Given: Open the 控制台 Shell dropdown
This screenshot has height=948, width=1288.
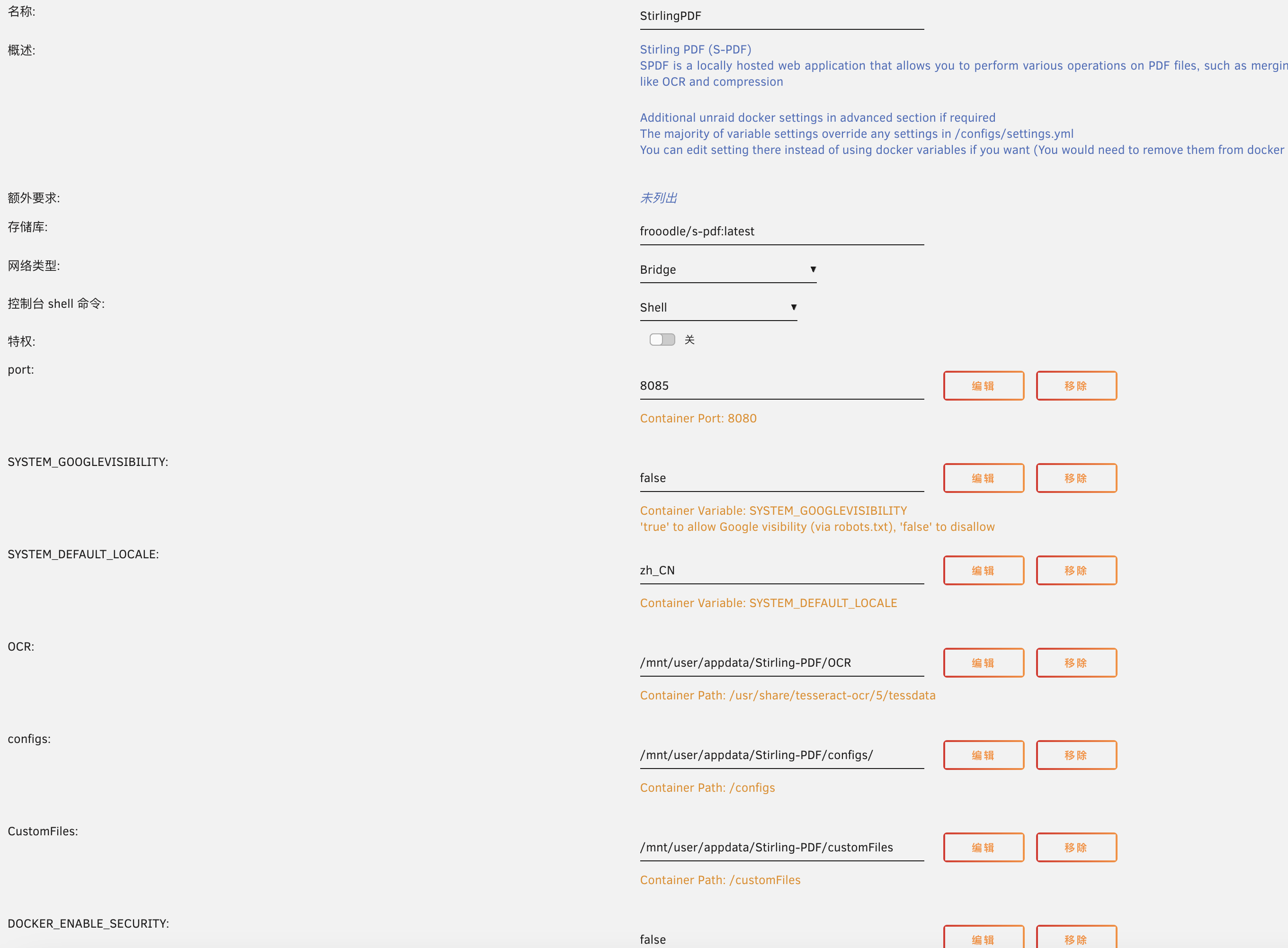Looking at the screenshot, I should coord(718,308).
